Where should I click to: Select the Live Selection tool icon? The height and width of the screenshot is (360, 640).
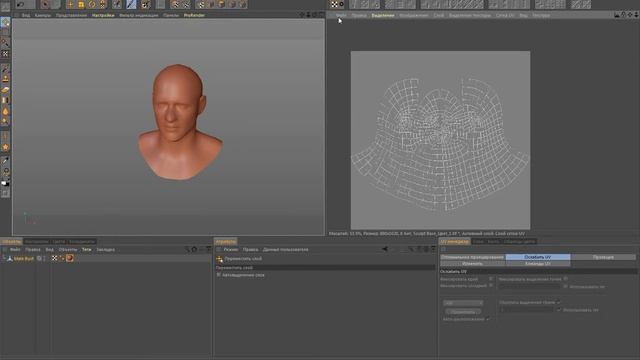click(45, 4)
